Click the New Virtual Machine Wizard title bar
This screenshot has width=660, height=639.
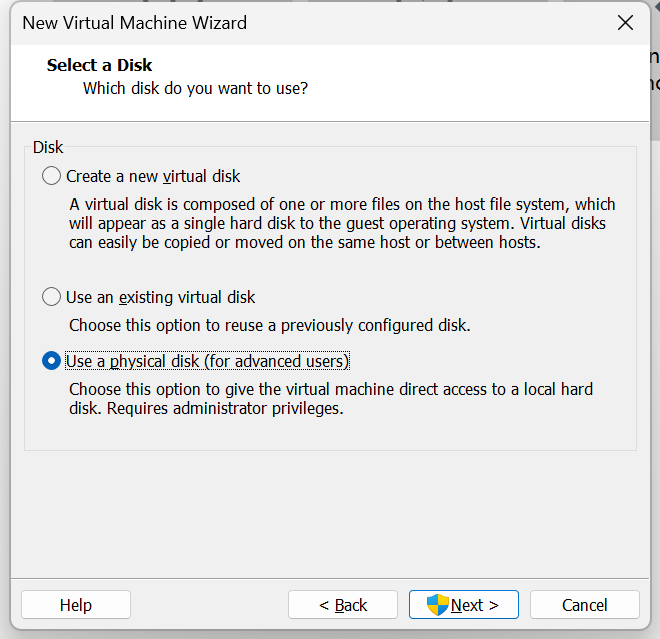click(x=300, y=23)
